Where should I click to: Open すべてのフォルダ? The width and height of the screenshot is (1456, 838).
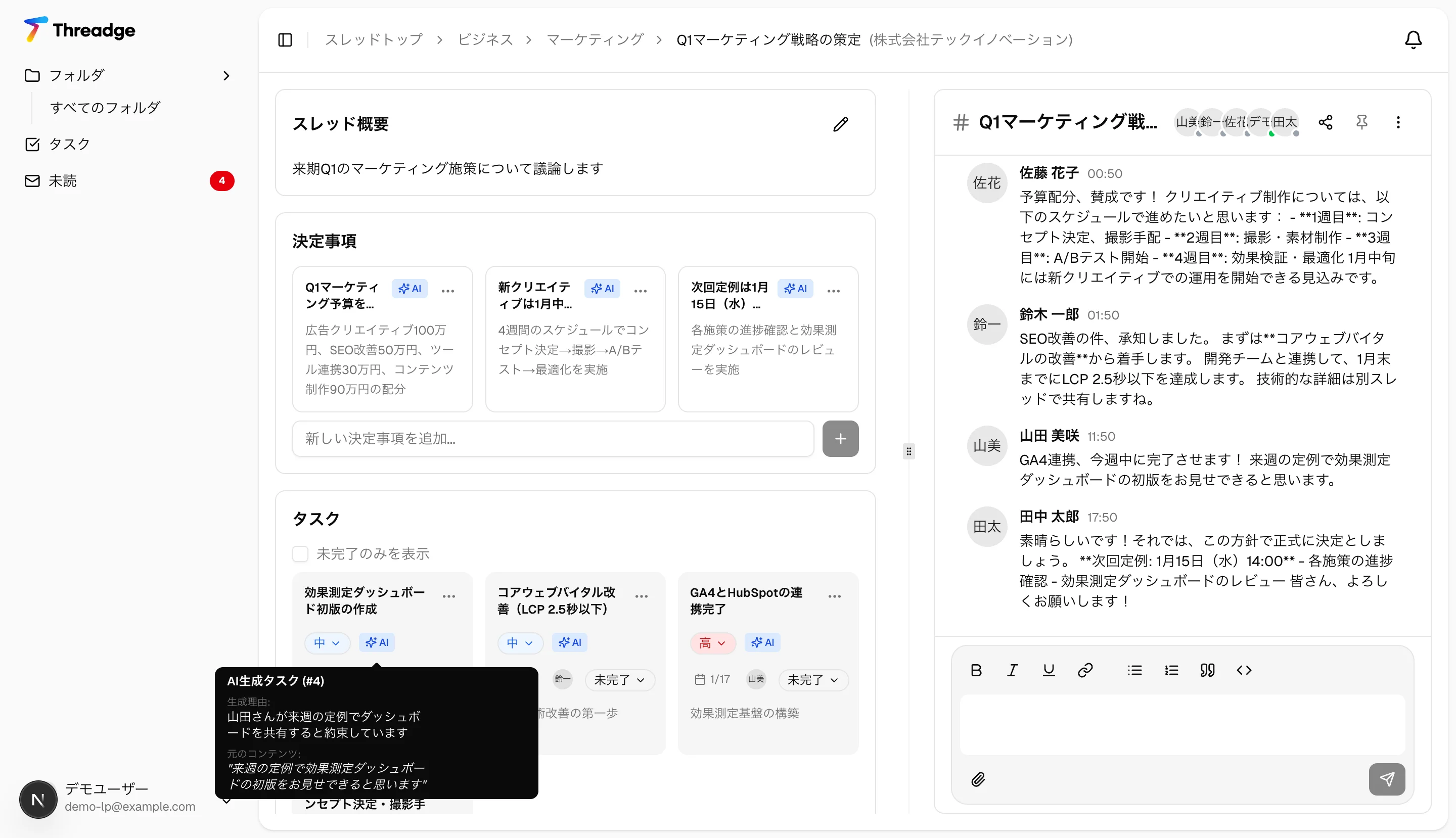pyautogui.click(x=104, y=107)
